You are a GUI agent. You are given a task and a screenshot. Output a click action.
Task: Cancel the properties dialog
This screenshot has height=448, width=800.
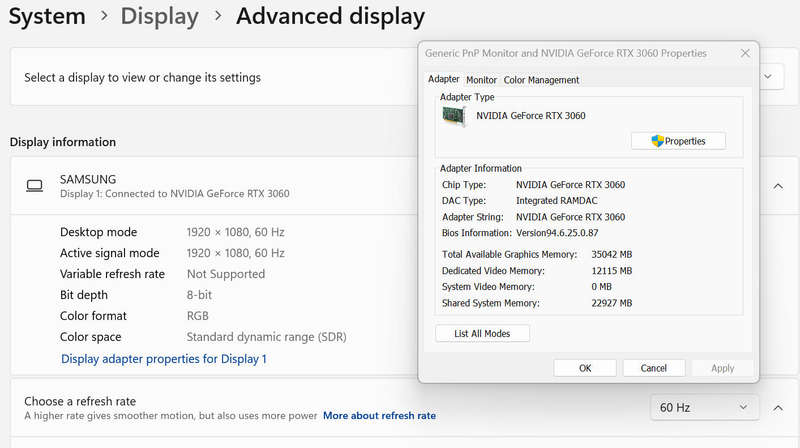pos(654,368)
